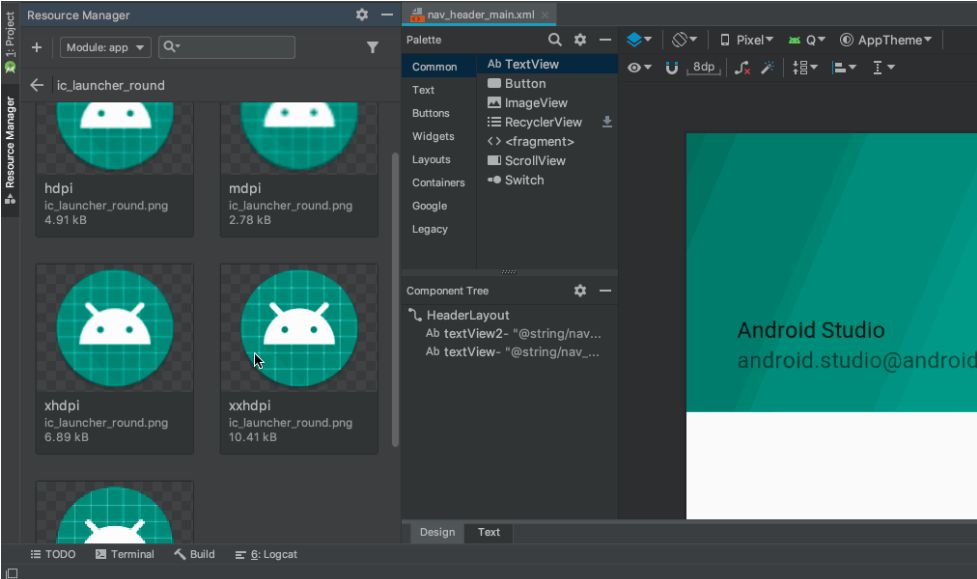This screenshot has height=579, width=977.
Task: Select Containers palette category
Action: click(x=438, y=183)
